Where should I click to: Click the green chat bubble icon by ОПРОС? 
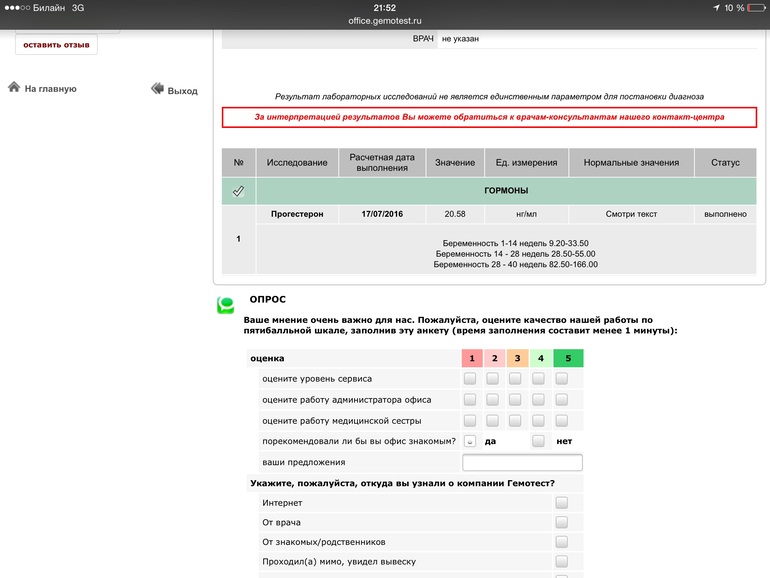[x=226, y=305]
